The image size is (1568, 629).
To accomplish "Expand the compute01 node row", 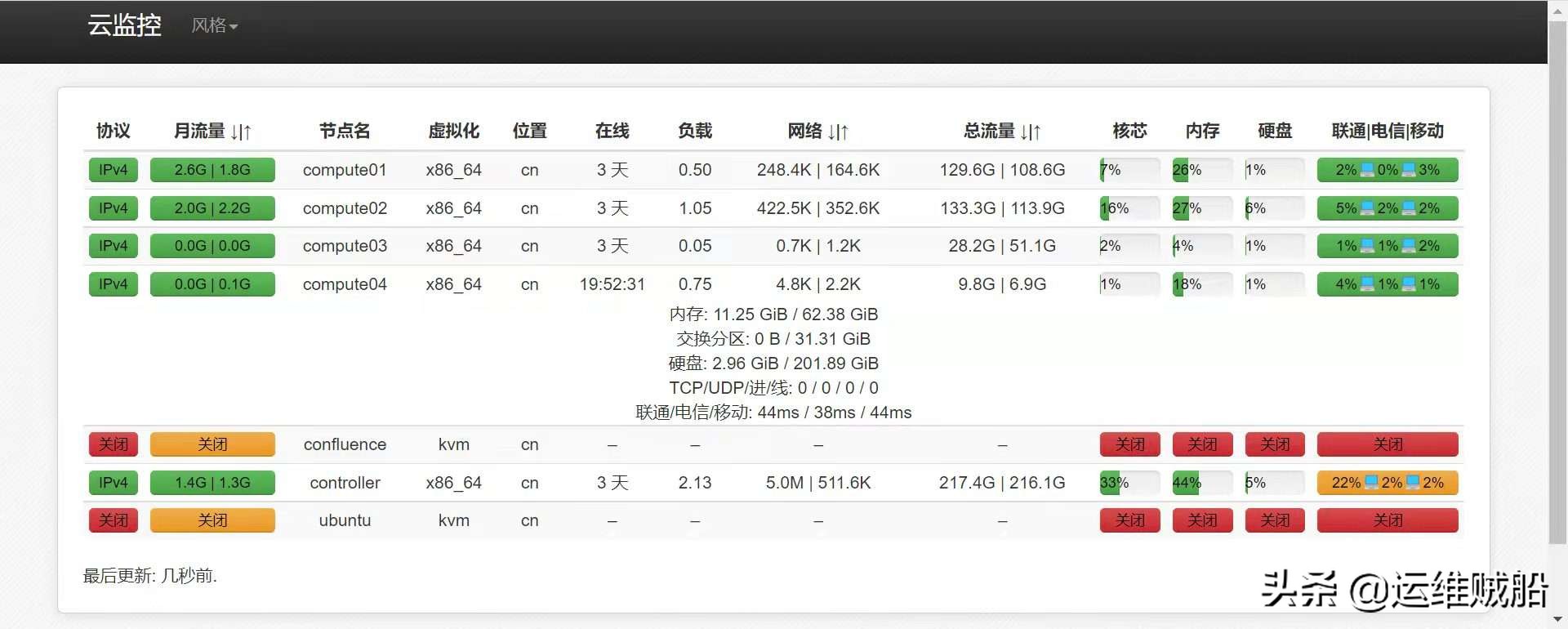I will (x=773, y=170).
